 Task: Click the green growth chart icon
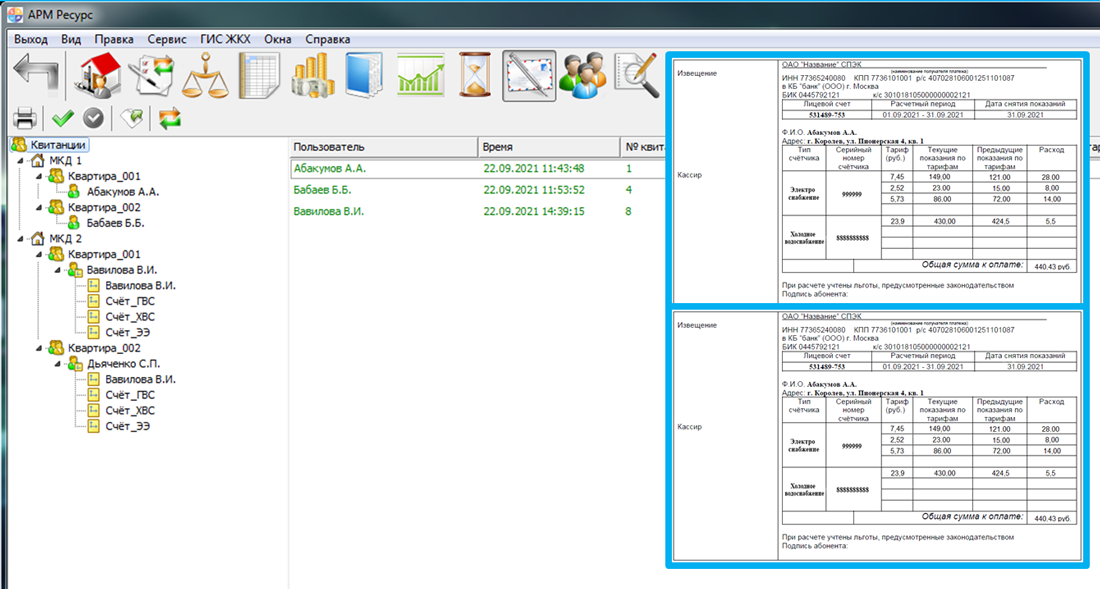[x=420, y=76]
